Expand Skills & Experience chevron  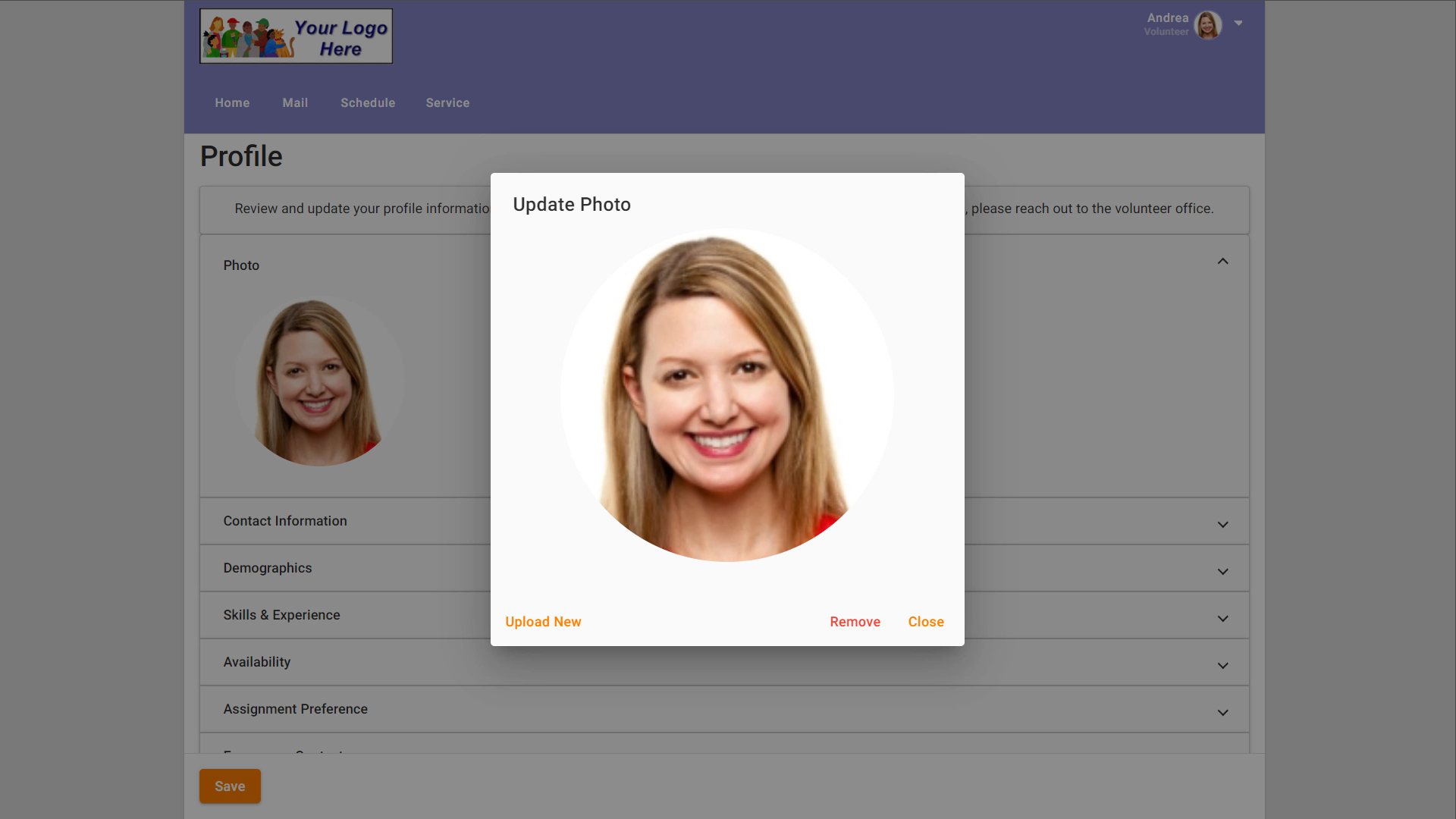1222,619
